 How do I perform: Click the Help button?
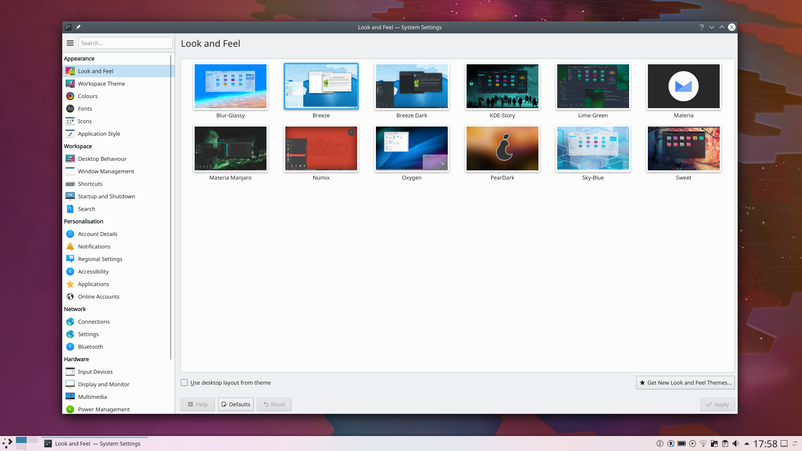click(x=197, y=404)
